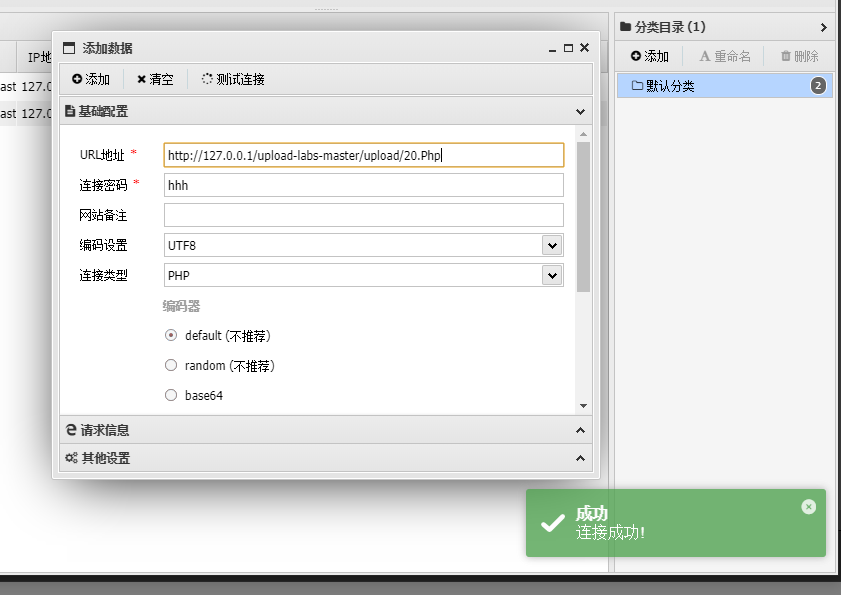This screenshot has height=595, width=841.
Task: Click the 连接密码 input field
Action: pos(364,185)
